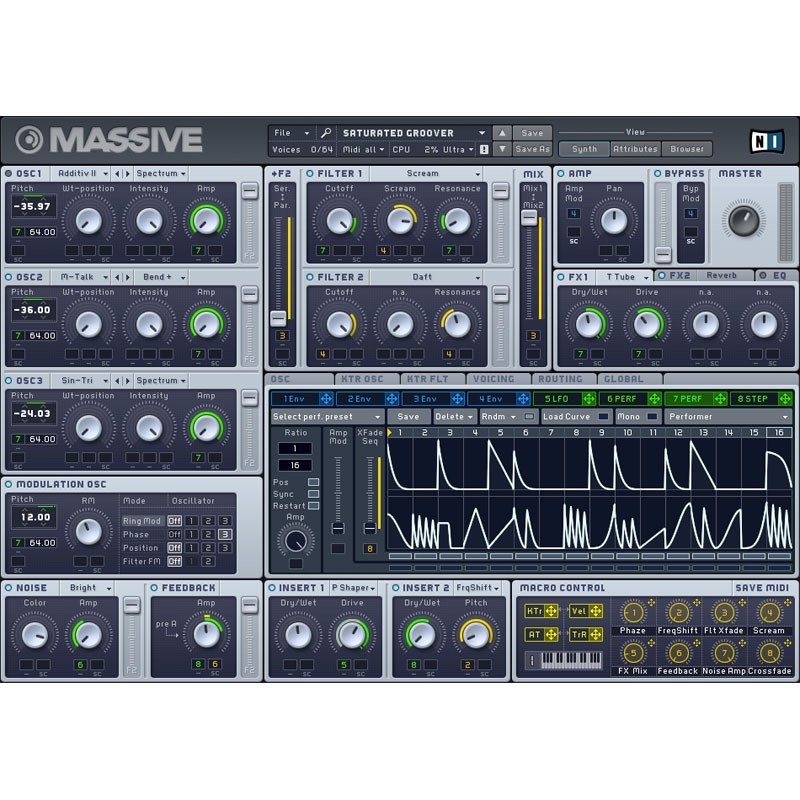Click the KTr macro source icon
This screenshot has width=800, height=800.
point(534,610)
